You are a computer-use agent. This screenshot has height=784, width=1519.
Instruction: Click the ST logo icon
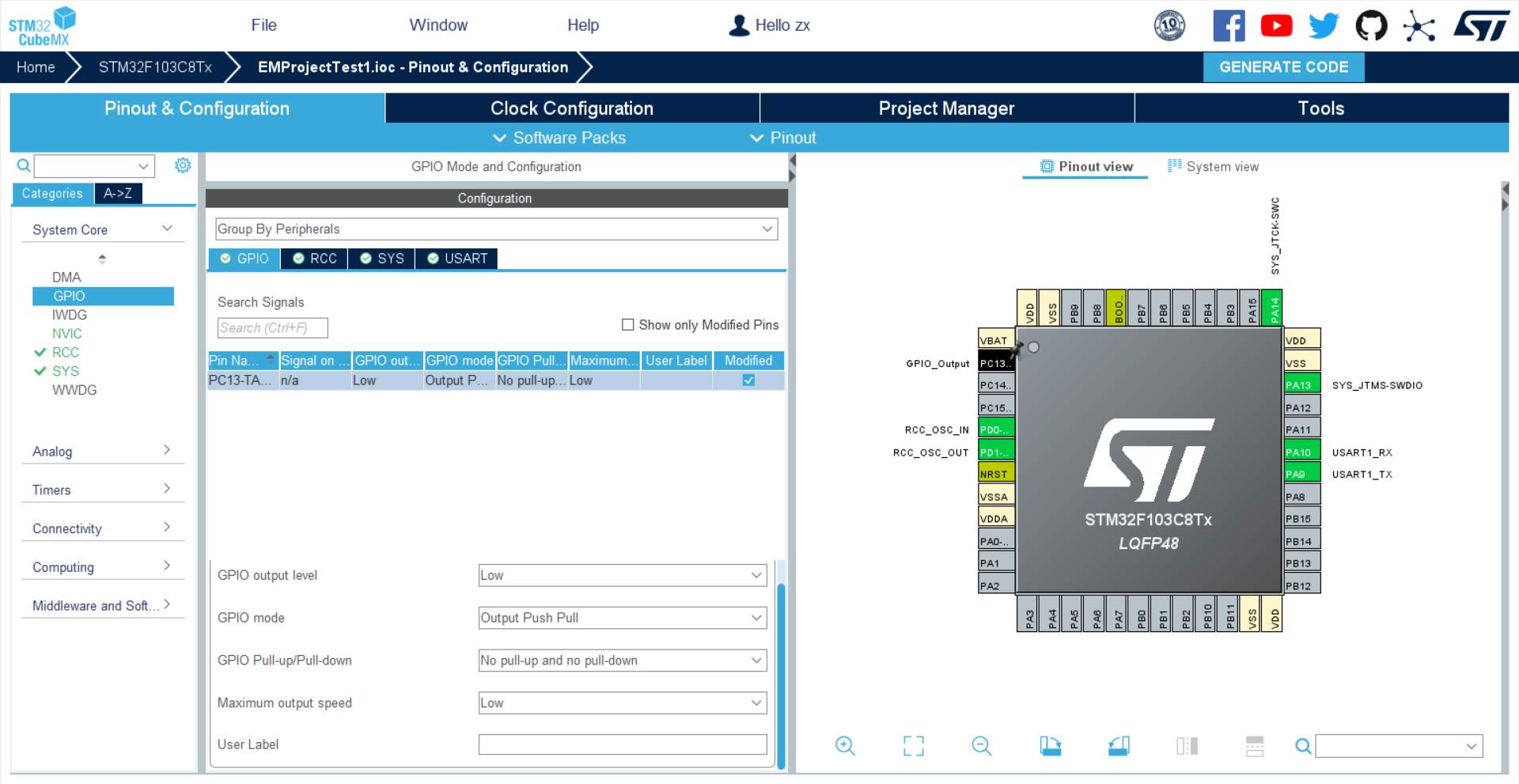pos(1481,25)
